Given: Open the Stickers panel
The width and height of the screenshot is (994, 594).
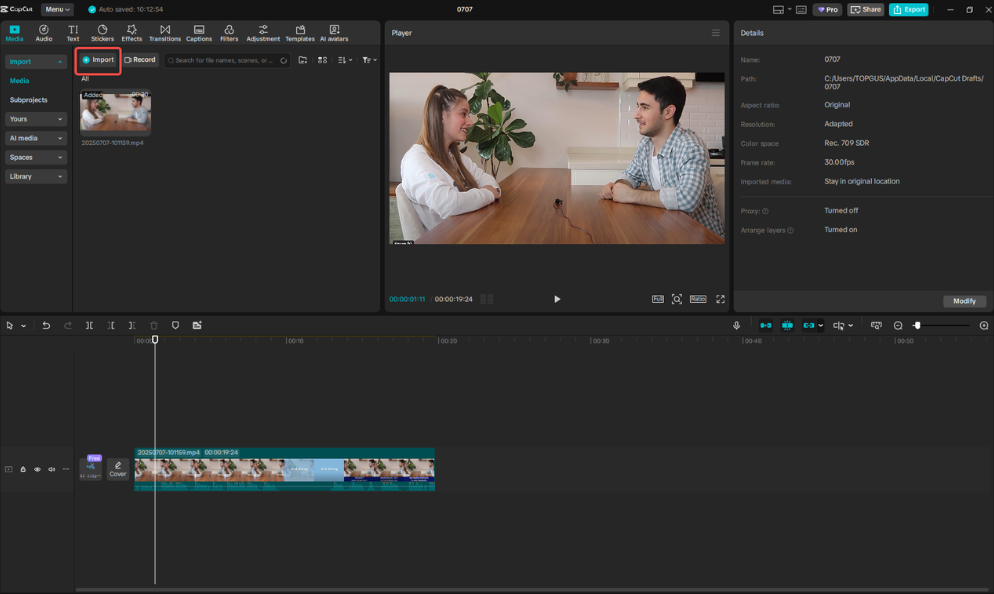Looking at the screenshot, I should [x=101, y=31].
